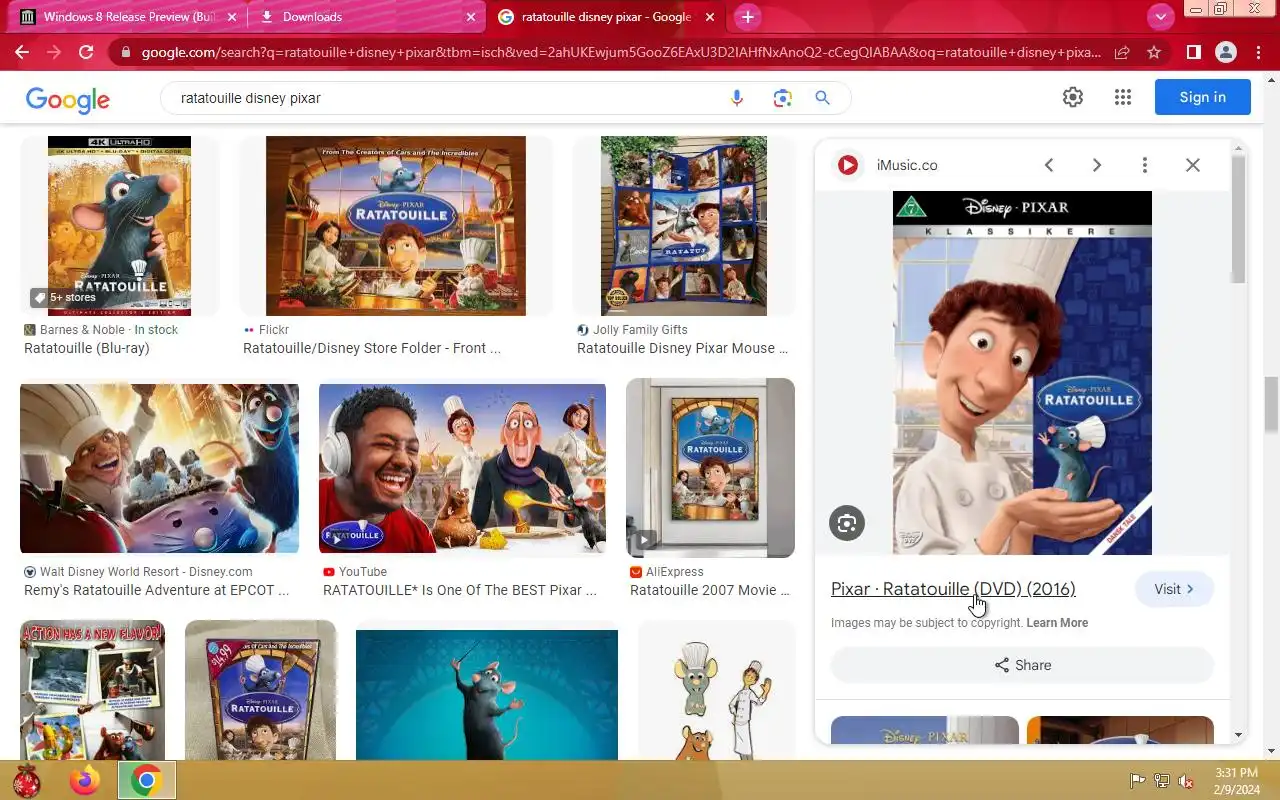Open Remy's Ratatouille Adventure EPCOT image
Viewport: 1280px width, 800px height.
click(x=159, y=468)
